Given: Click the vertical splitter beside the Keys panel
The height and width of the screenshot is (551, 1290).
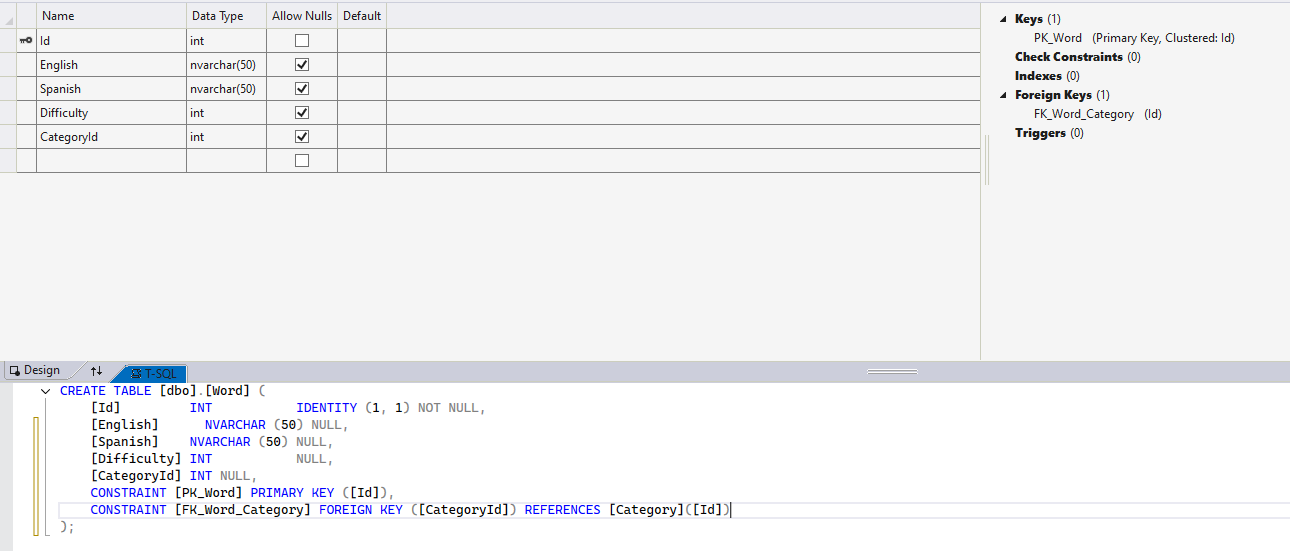Looking at the screenshot, I should (x=986, y=160).
